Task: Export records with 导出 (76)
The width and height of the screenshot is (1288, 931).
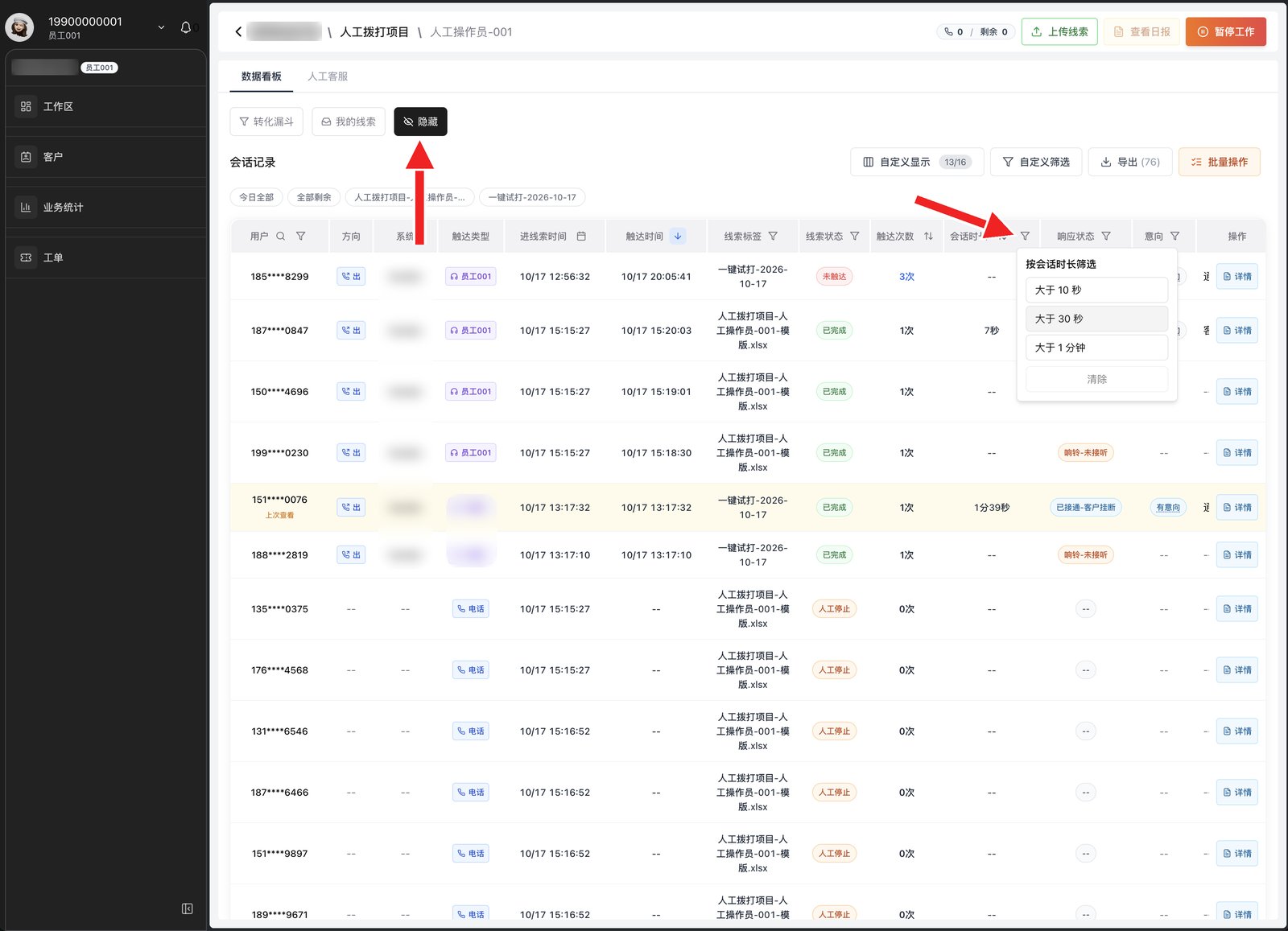Action: coord(1130,162)
